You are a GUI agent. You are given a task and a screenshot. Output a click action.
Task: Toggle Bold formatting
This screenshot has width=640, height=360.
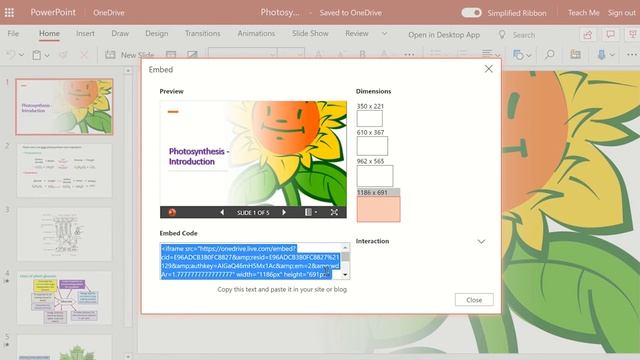(362, 54)
